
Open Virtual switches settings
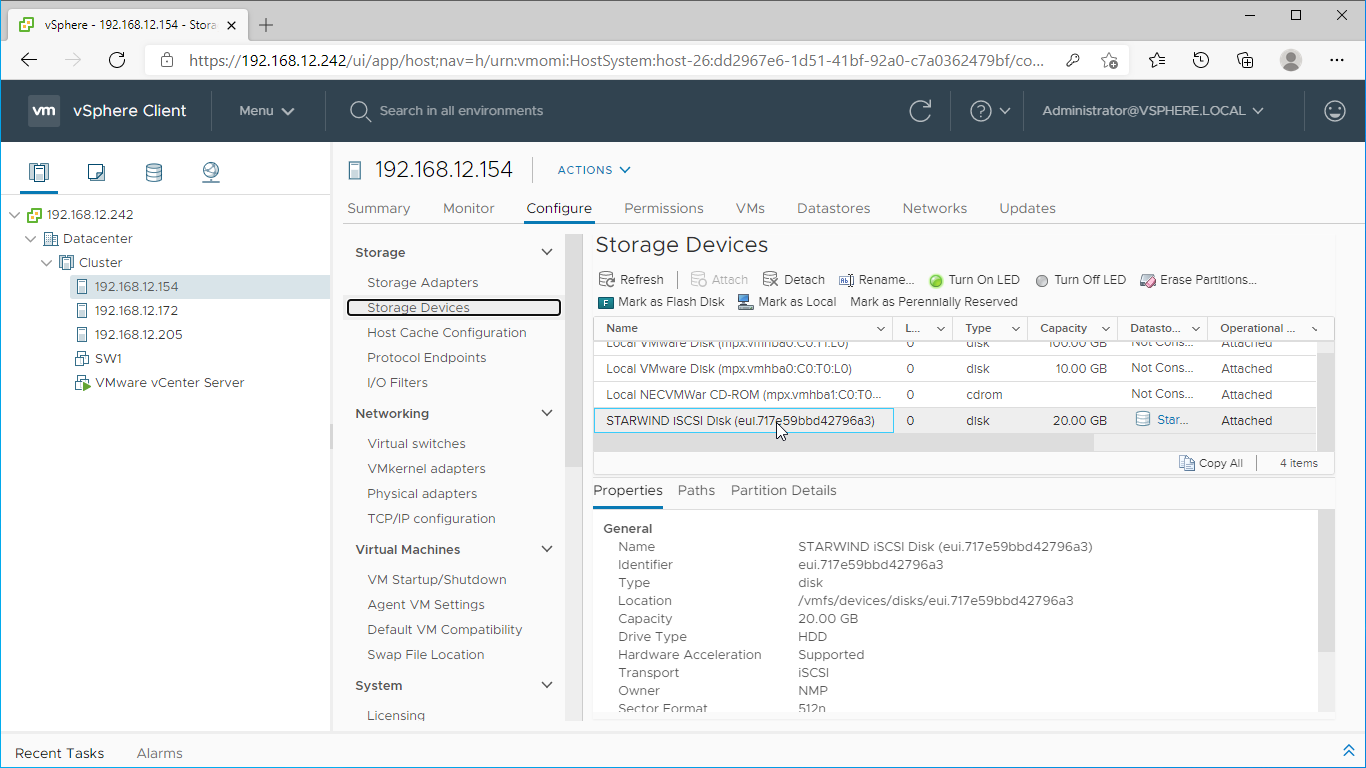[416, 444]
